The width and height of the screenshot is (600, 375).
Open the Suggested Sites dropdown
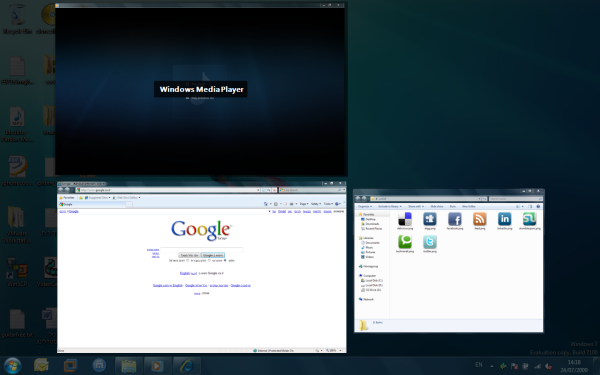97,197
